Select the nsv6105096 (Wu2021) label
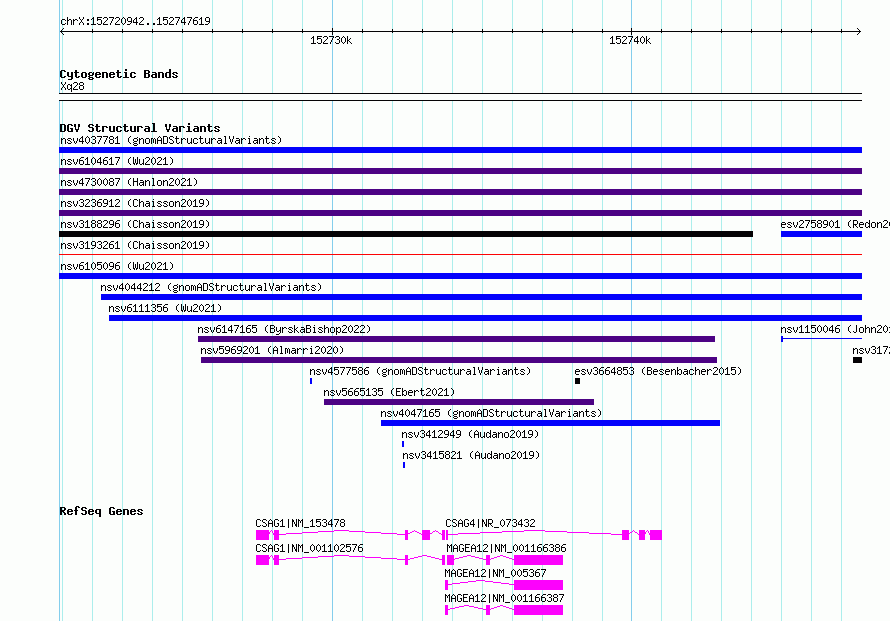Screen dimensions: 890x621 [x=117, y=266]
